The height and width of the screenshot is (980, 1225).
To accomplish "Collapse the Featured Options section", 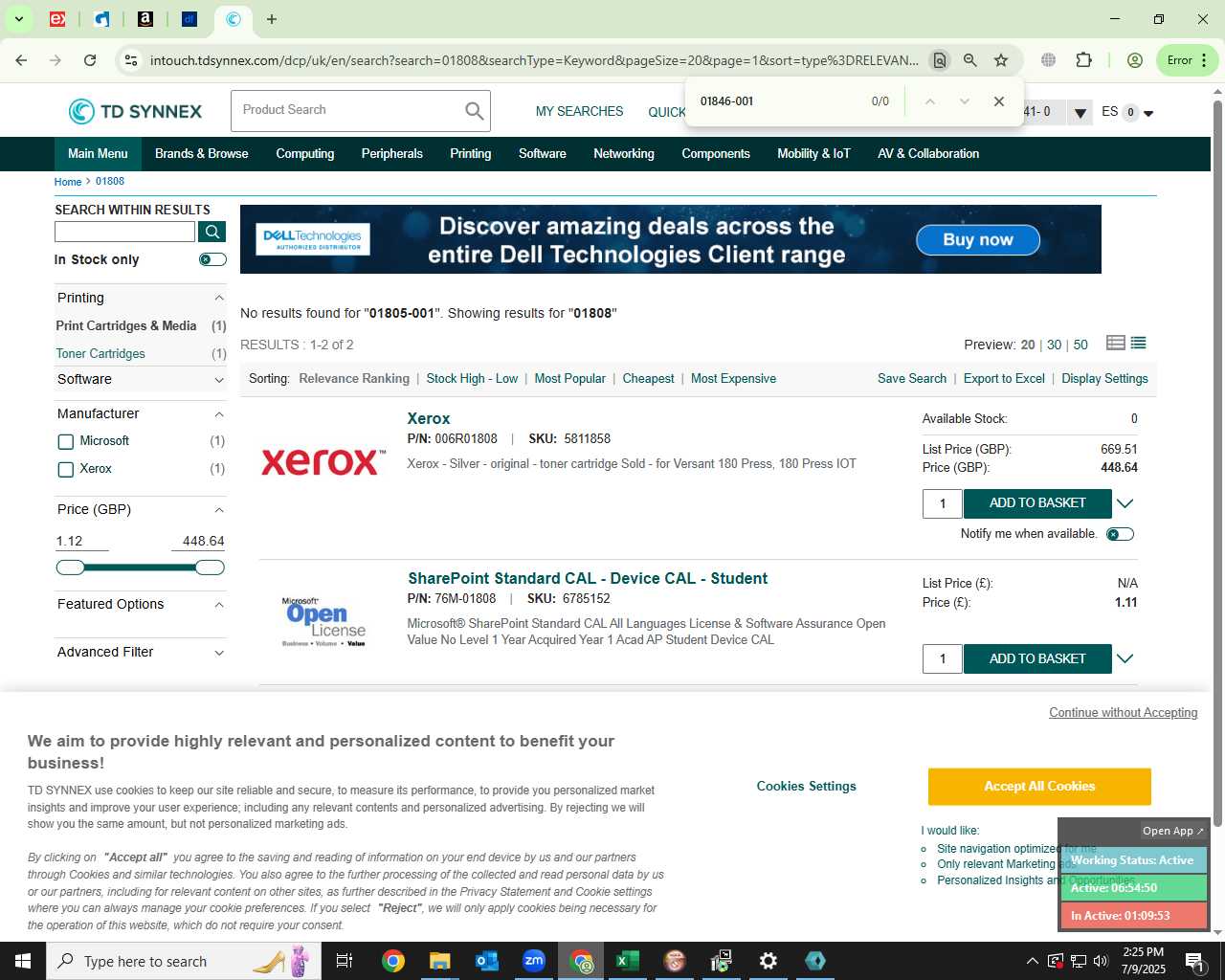I will click(219, 605).
